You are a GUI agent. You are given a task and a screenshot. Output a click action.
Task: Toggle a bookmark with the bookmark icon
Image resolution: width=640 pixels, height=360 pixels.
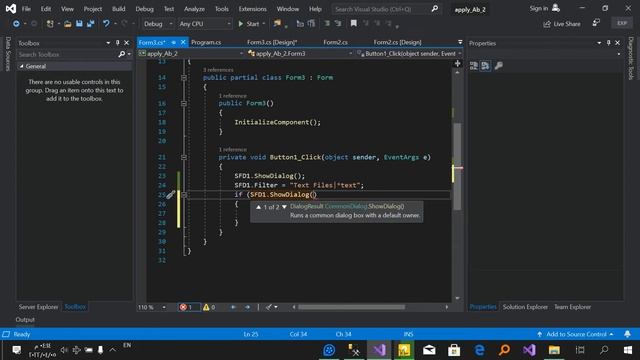coord(353,24)
